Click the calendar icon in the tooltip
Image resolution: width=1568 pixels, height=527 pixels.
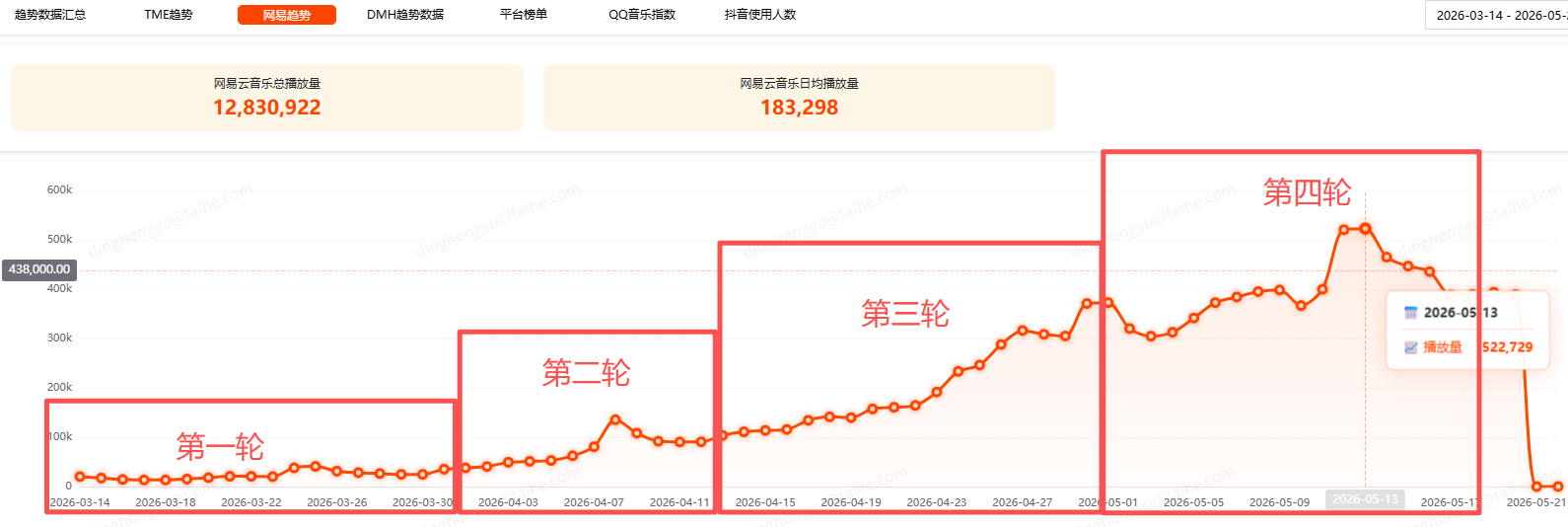pos(1410,313)
